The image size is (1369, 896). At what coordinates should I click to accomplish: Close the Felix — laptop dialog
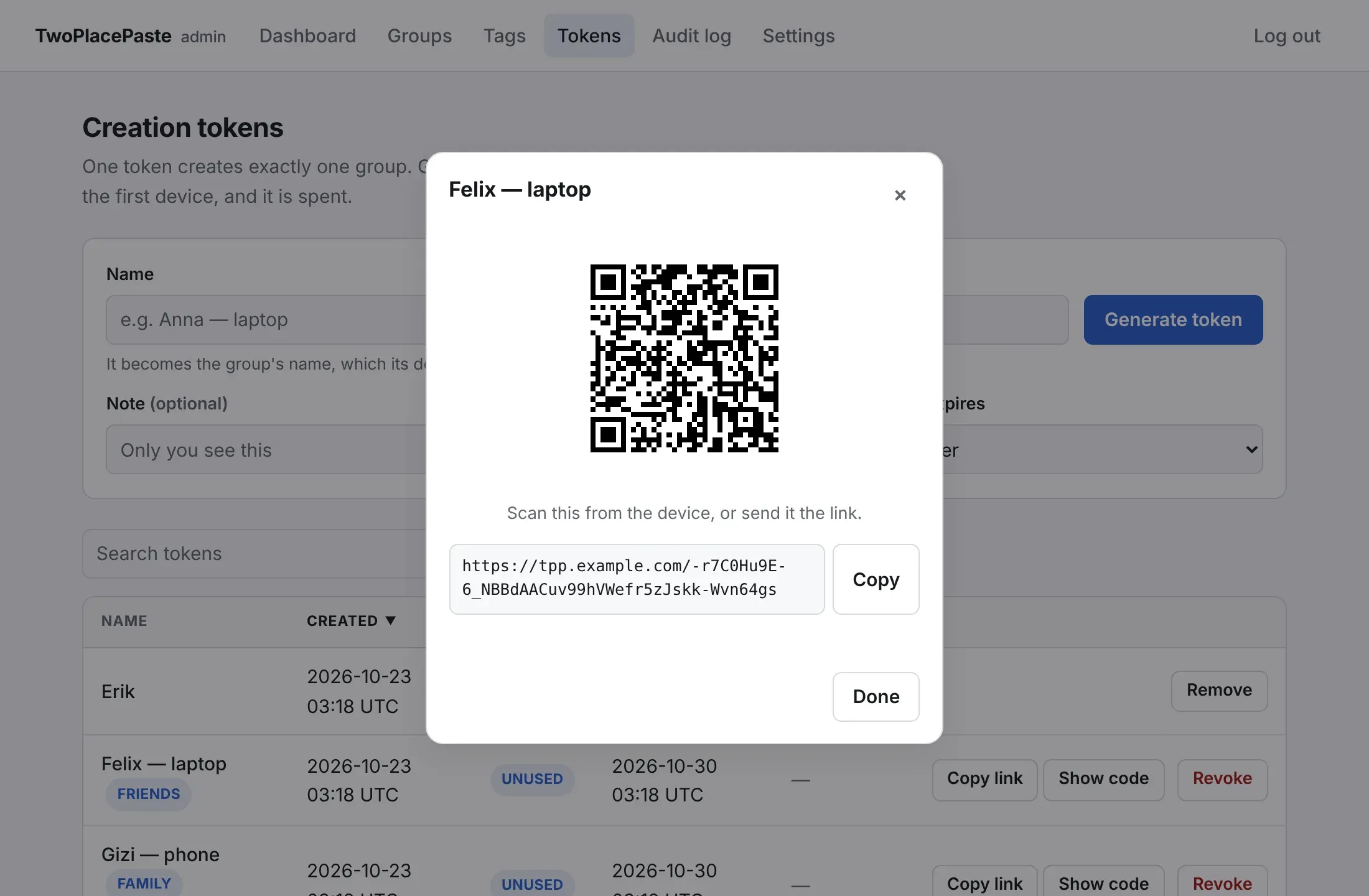[900, 195]
